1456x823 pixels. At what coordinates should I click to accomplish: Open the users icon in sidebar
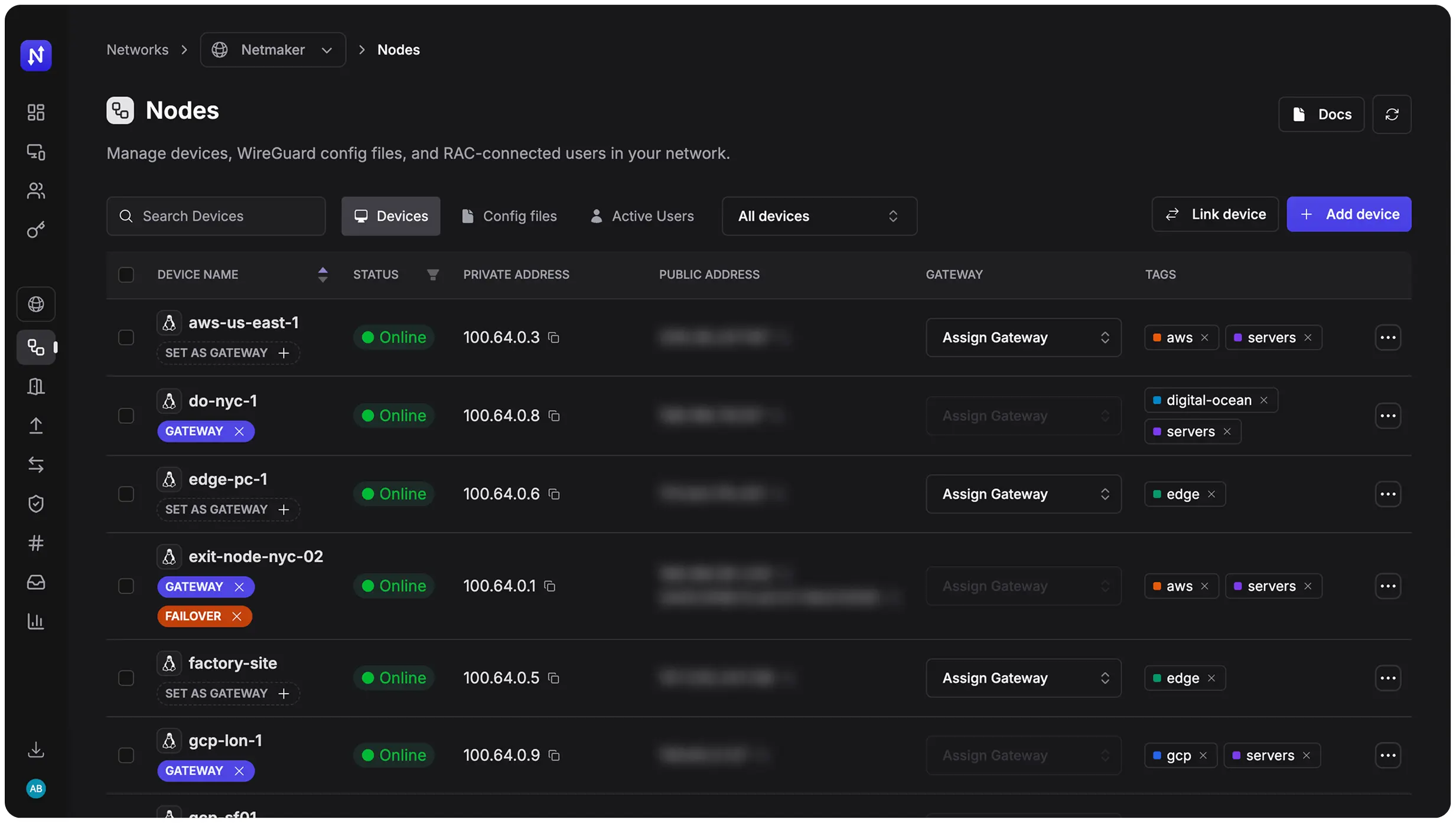(36, 191)
